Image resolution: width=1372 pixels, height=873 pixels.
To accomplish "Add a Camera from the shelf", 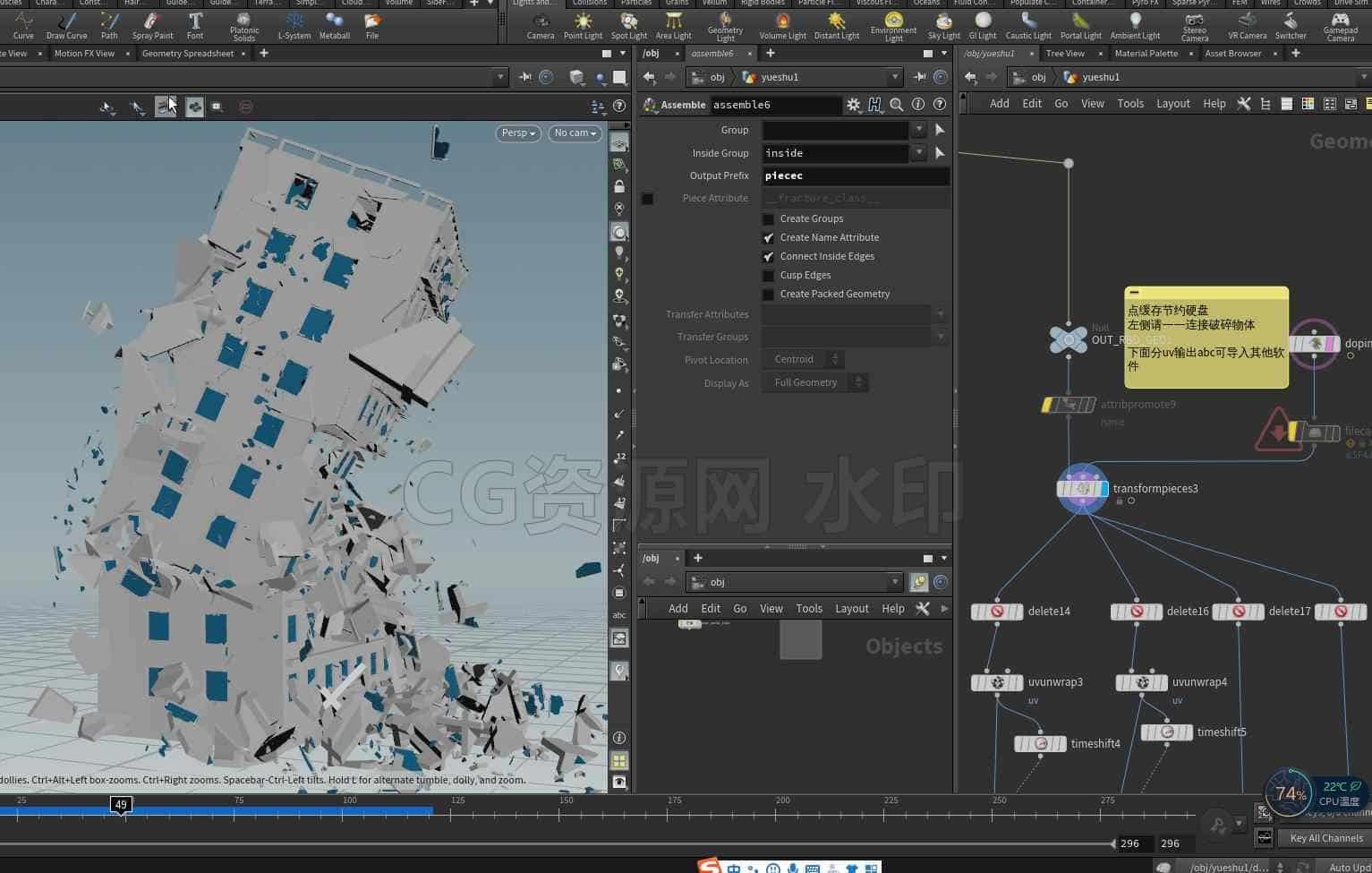I will coord(540,26).
